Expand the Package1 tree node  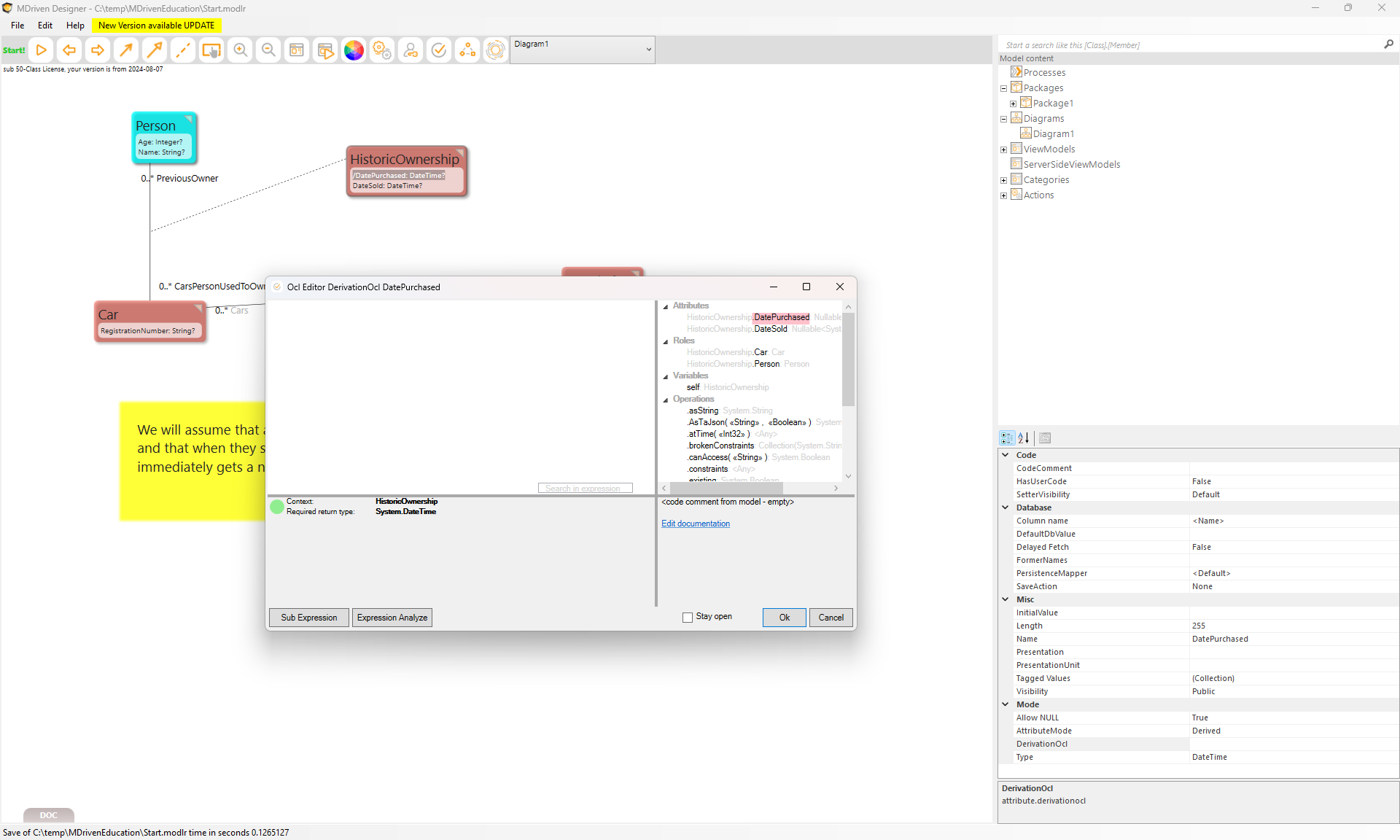point(1013,104)
